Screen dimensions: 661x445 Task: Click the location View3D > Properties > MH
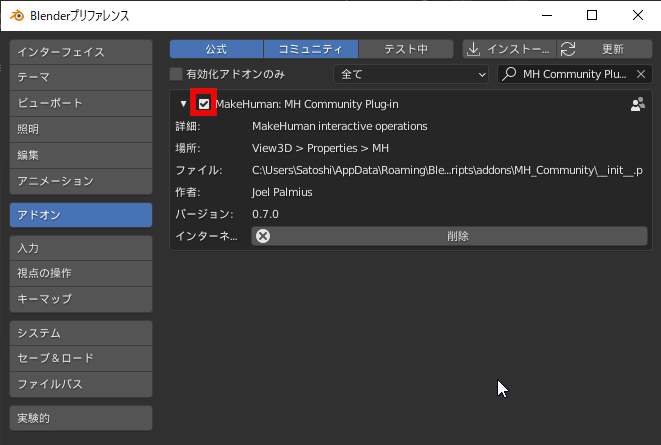320,148
